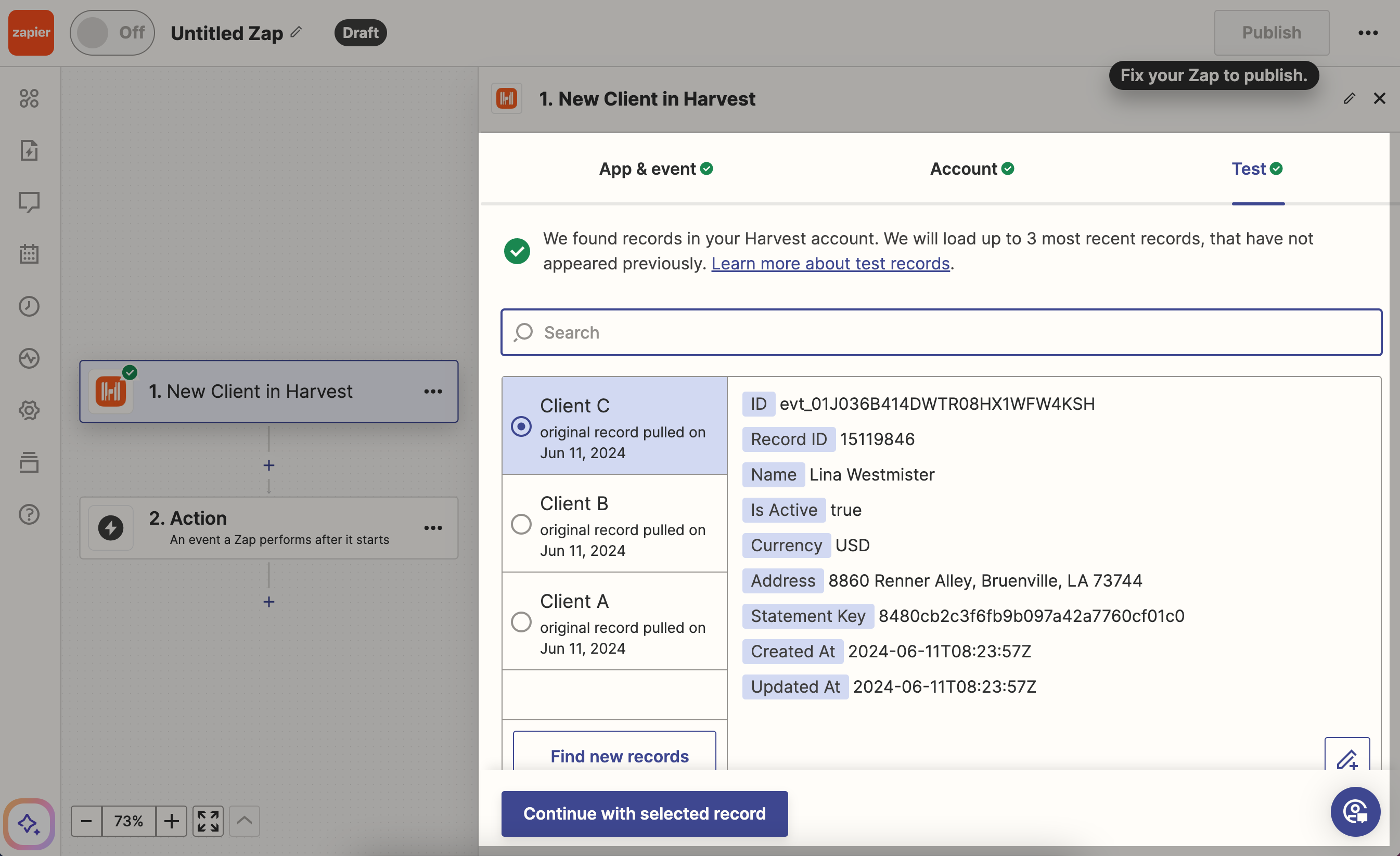Open Learn more about test records link

(830, 263)
